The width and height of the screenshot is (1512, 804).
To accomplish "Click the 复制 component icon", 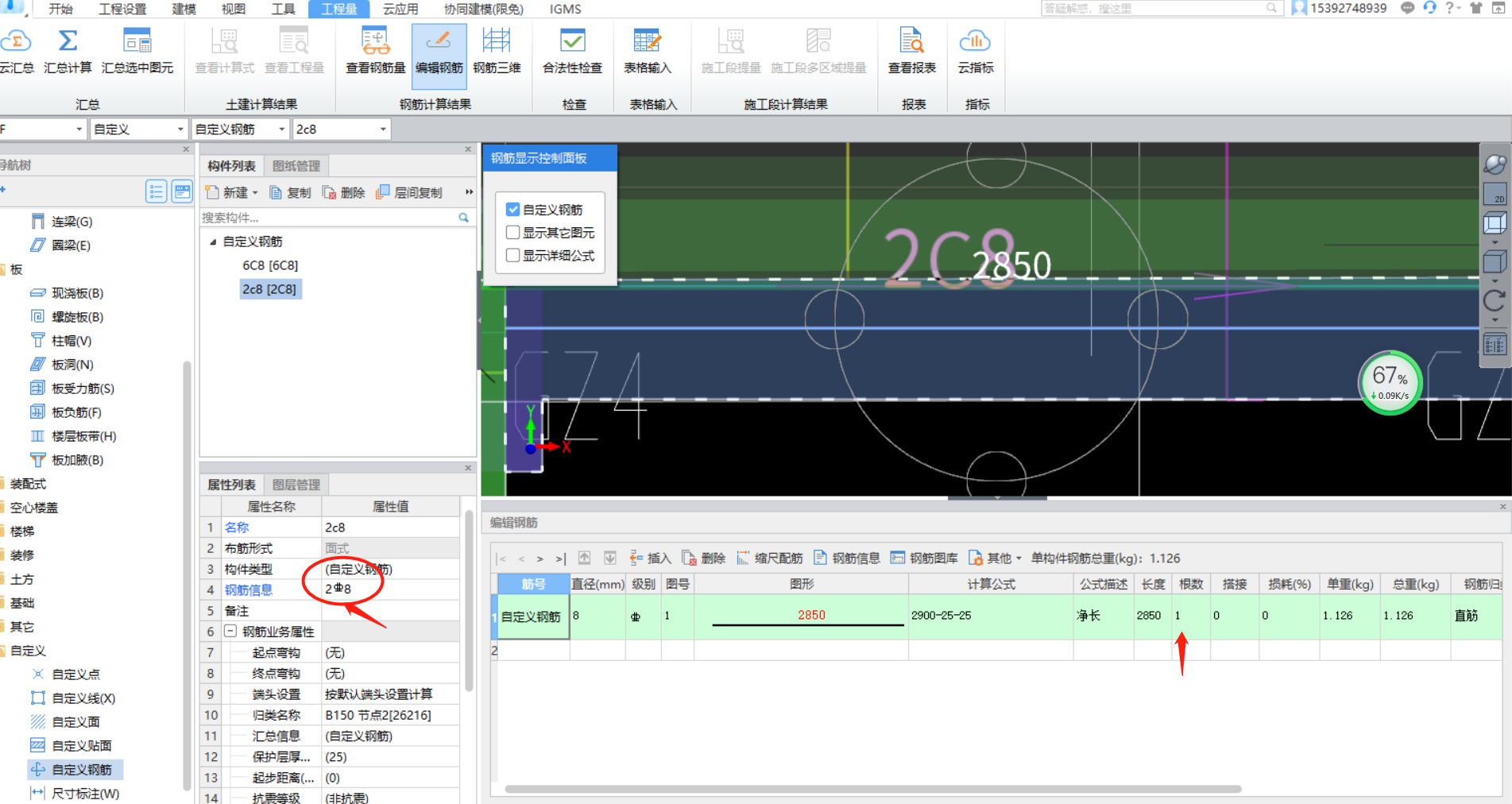I will coord(276,192).
